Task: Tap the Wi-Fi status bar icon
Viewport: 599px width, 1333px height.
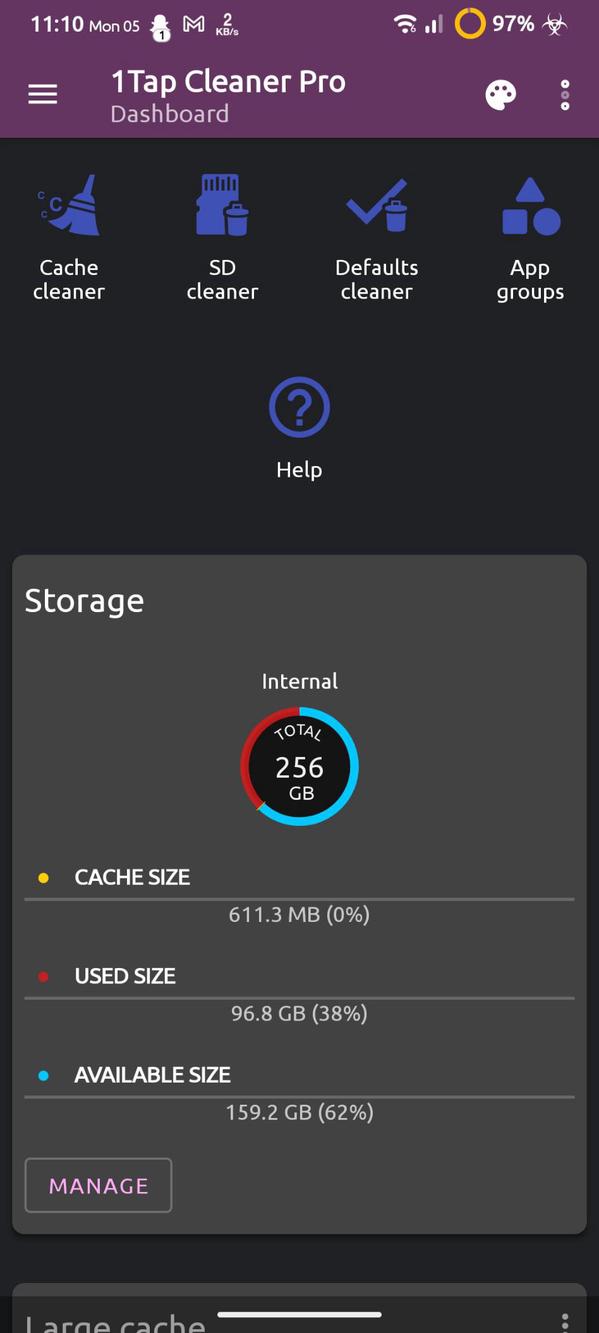Action: 405,23
